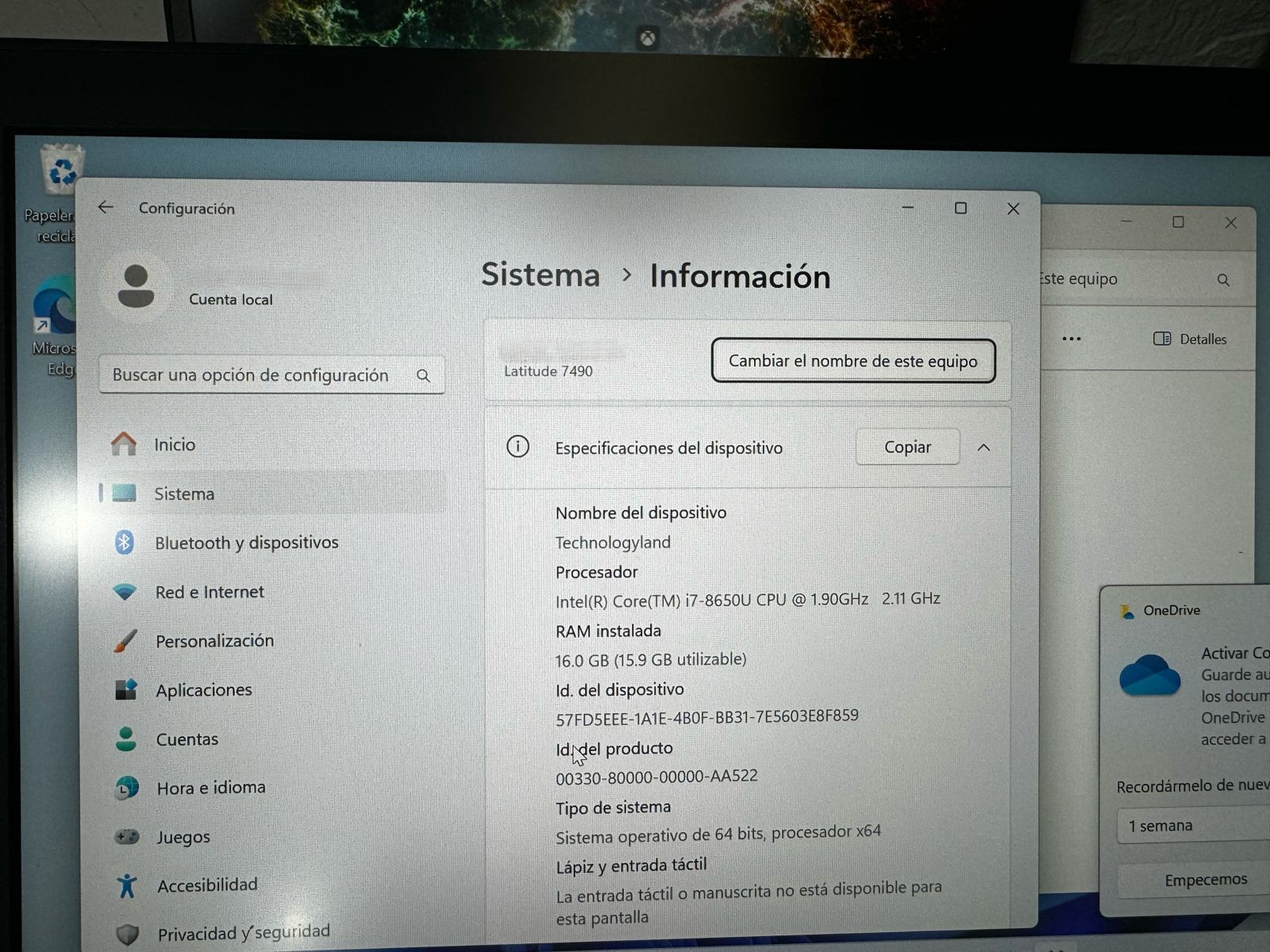Click the Sistema breadcrumb link
This screenshot has width=1270, height=952.
(x=541, y=274)
